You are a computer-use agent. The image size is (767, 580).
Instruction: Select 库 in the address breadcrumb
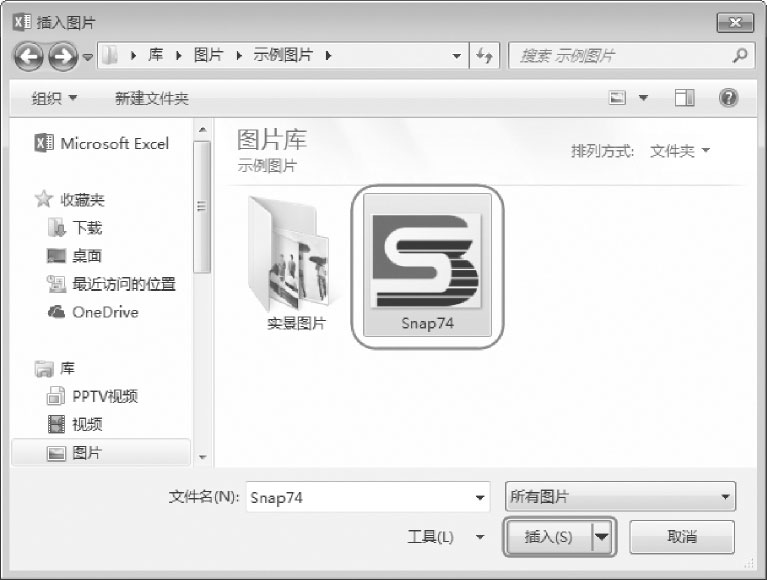[x=156, y=55]
